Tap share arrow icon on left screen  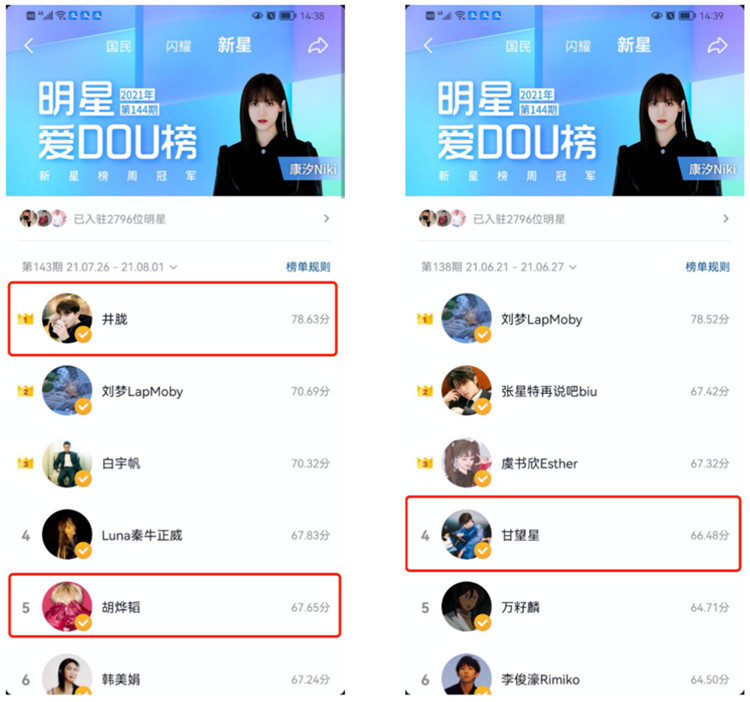[x=318, y=46]
